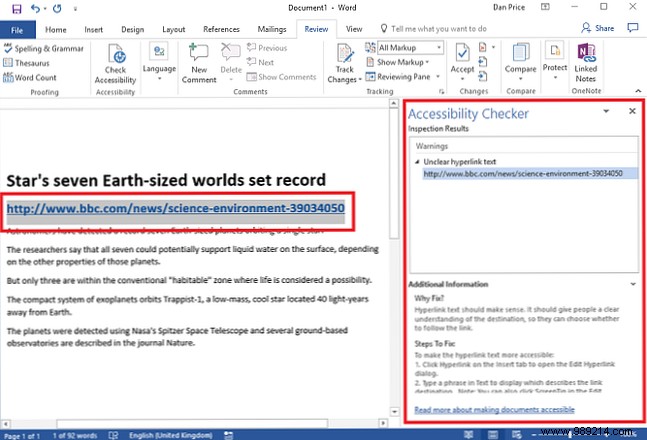Run Spelling & Grammar check
Viewport: 647px width, 440px height.
[x=44, y=49]
